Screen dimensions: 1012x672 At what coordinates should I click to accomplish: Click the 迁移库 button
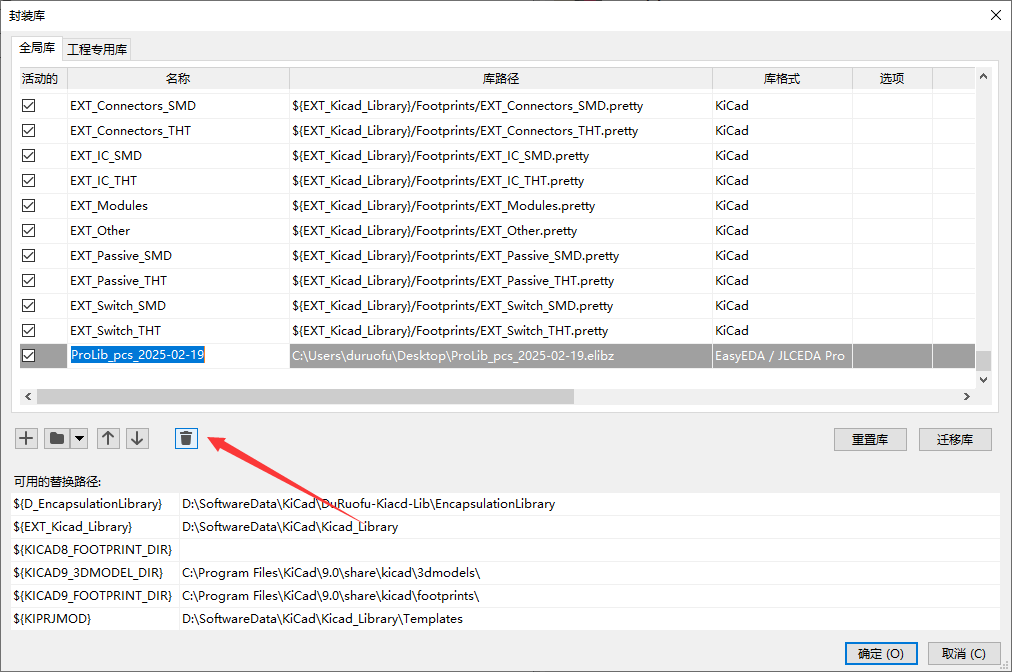(955, 439)
